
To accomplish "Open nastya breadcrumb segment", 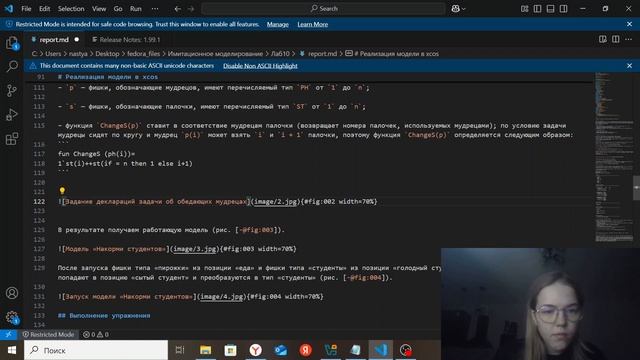I will (78, 53).
